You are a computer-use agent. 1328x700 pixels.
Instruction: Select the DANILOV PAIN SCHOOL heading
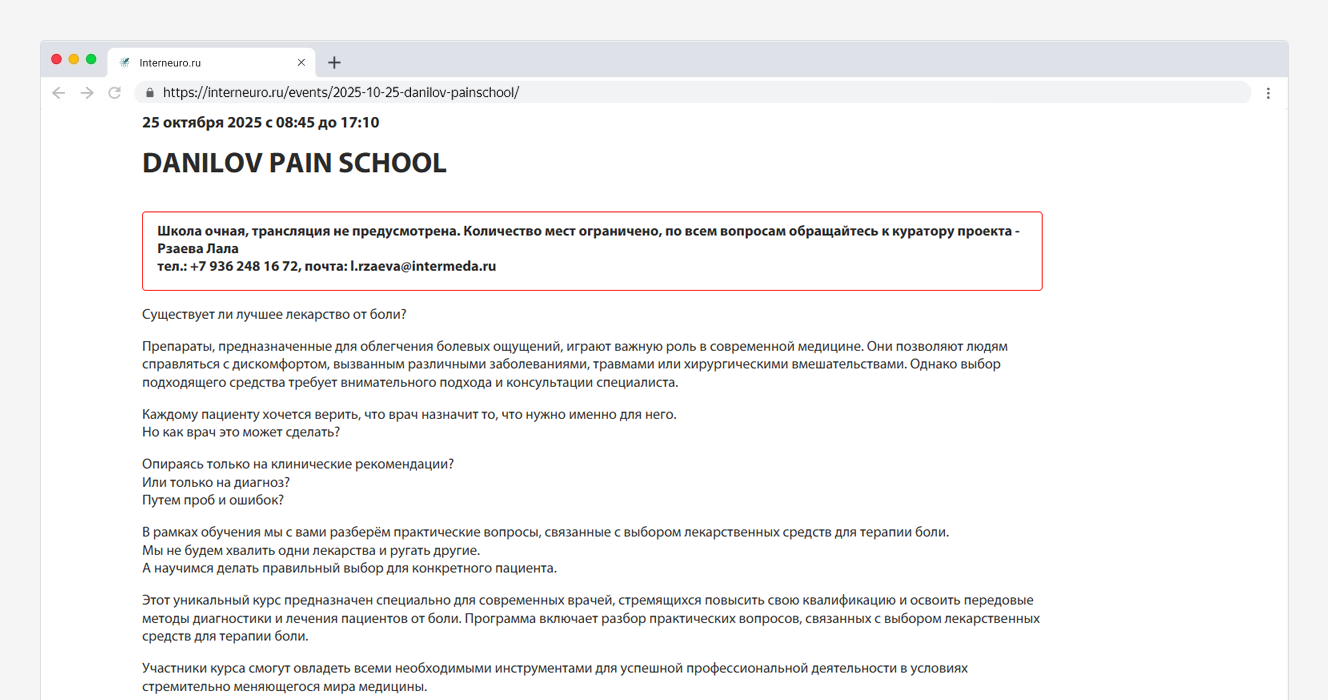click(293, 162)
